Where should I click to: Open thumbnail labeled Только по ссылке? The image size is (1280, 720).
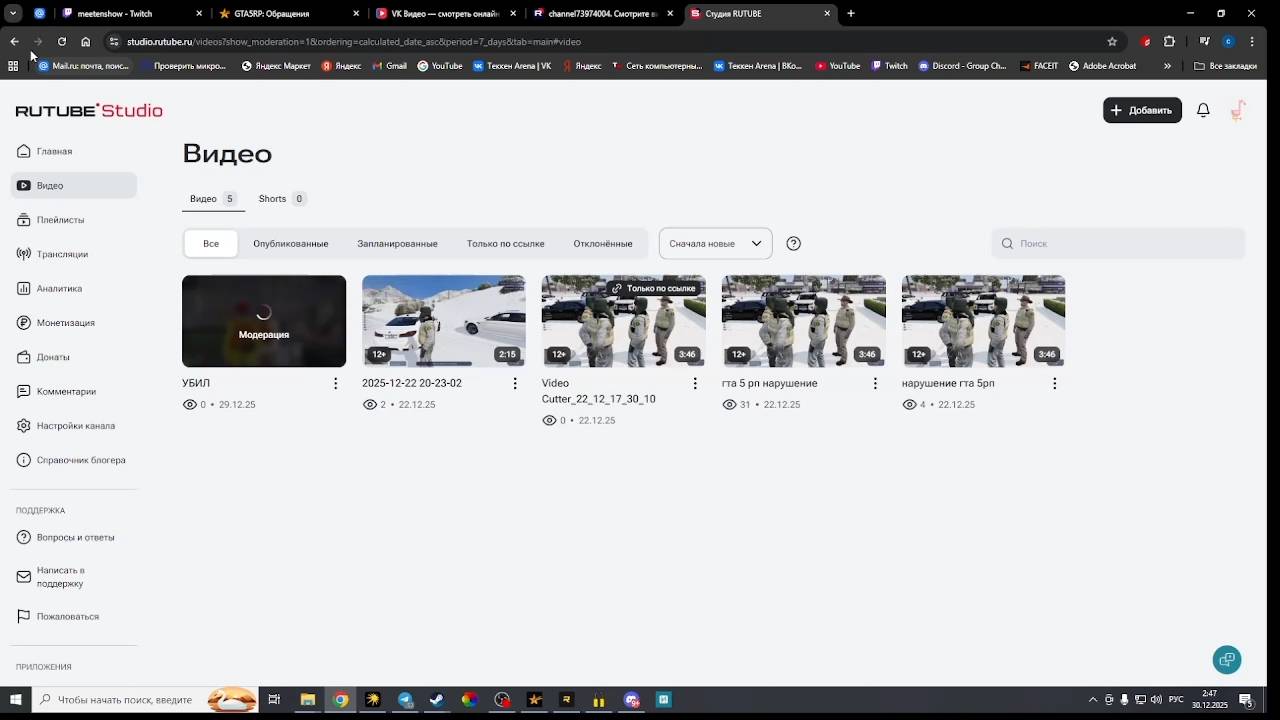click(624, 321)
